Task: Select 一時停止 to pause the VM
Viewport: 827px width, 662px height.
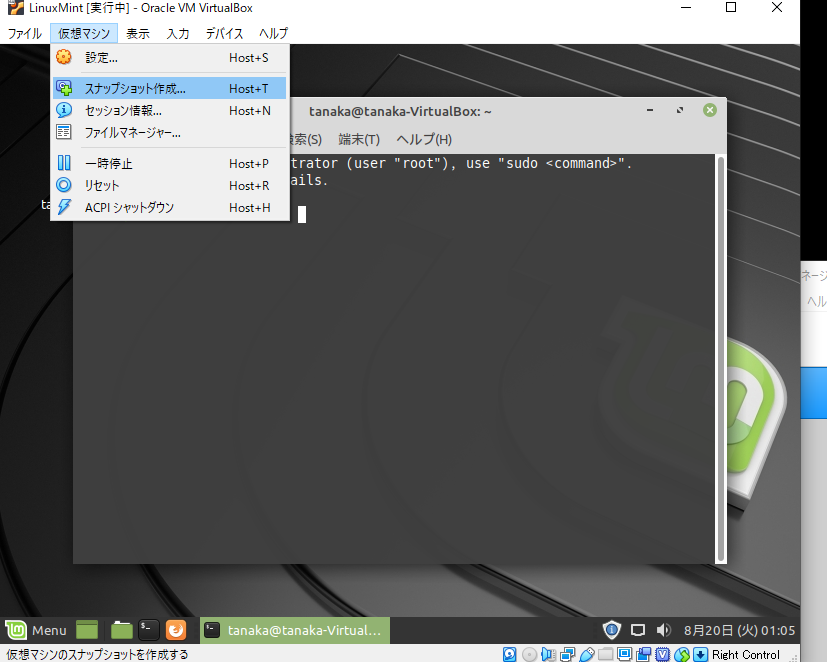Action: pos(169,164)
